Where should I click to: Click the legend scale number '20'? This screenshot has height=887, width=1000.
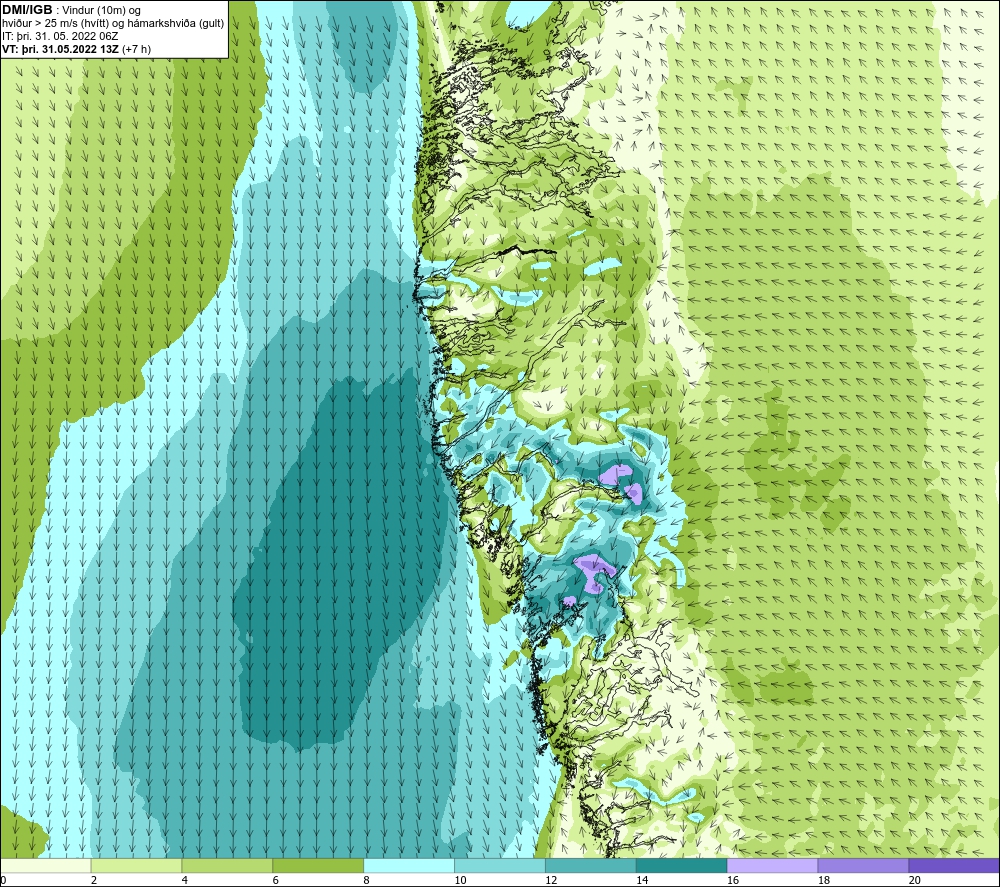point(915,880)
